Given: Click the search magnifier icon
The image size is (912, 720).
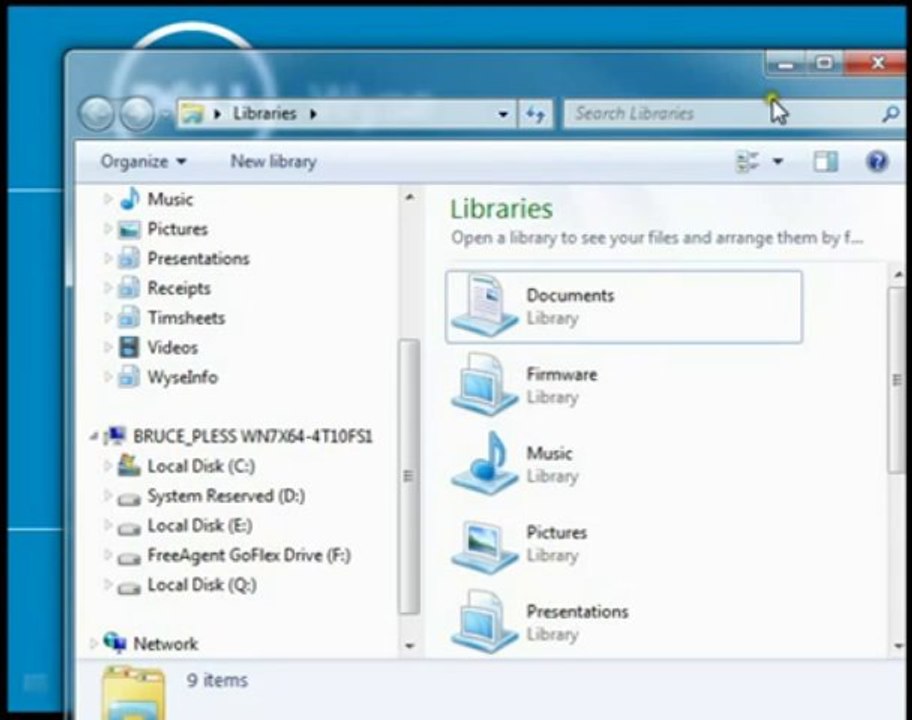Looking at the screenshot, I should pyautogui.click(x=890, y=114).
